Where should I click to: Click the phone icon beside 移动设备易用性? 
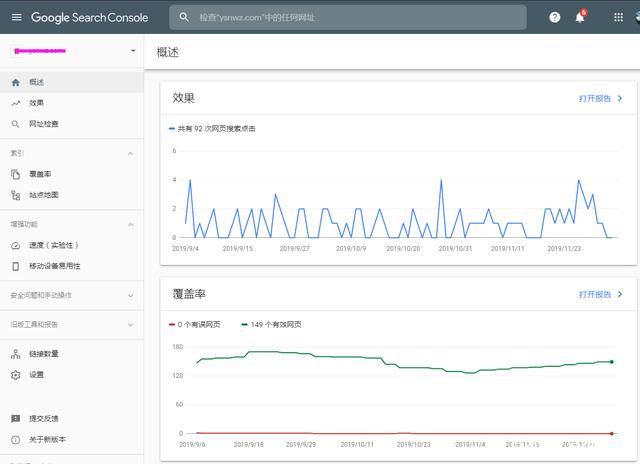click(16, 266)
